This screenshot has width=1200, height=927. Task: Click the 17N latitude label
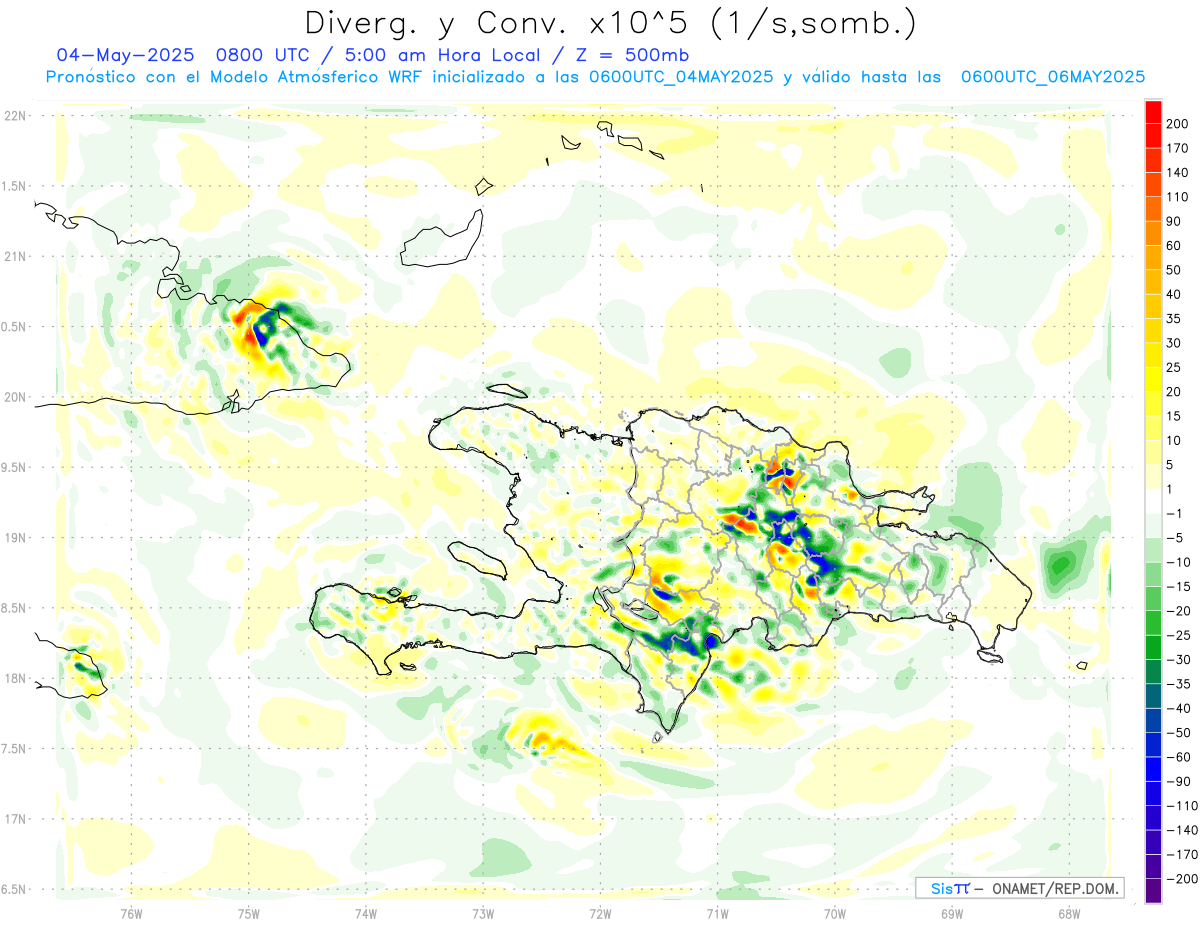(15, 819)
